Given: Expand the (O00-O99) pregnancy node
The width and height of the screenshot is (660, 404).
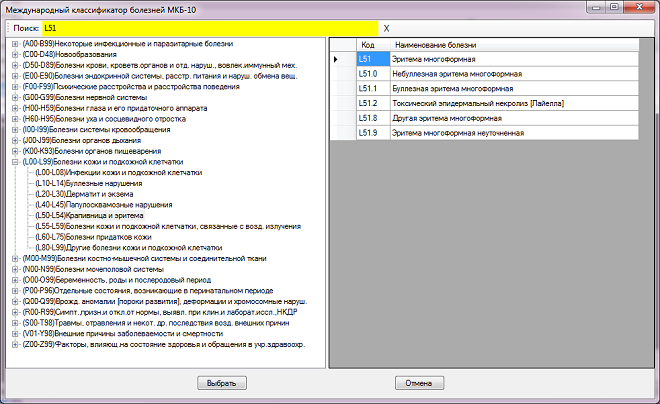Looking at the screenshot, I should coord(15,280).
